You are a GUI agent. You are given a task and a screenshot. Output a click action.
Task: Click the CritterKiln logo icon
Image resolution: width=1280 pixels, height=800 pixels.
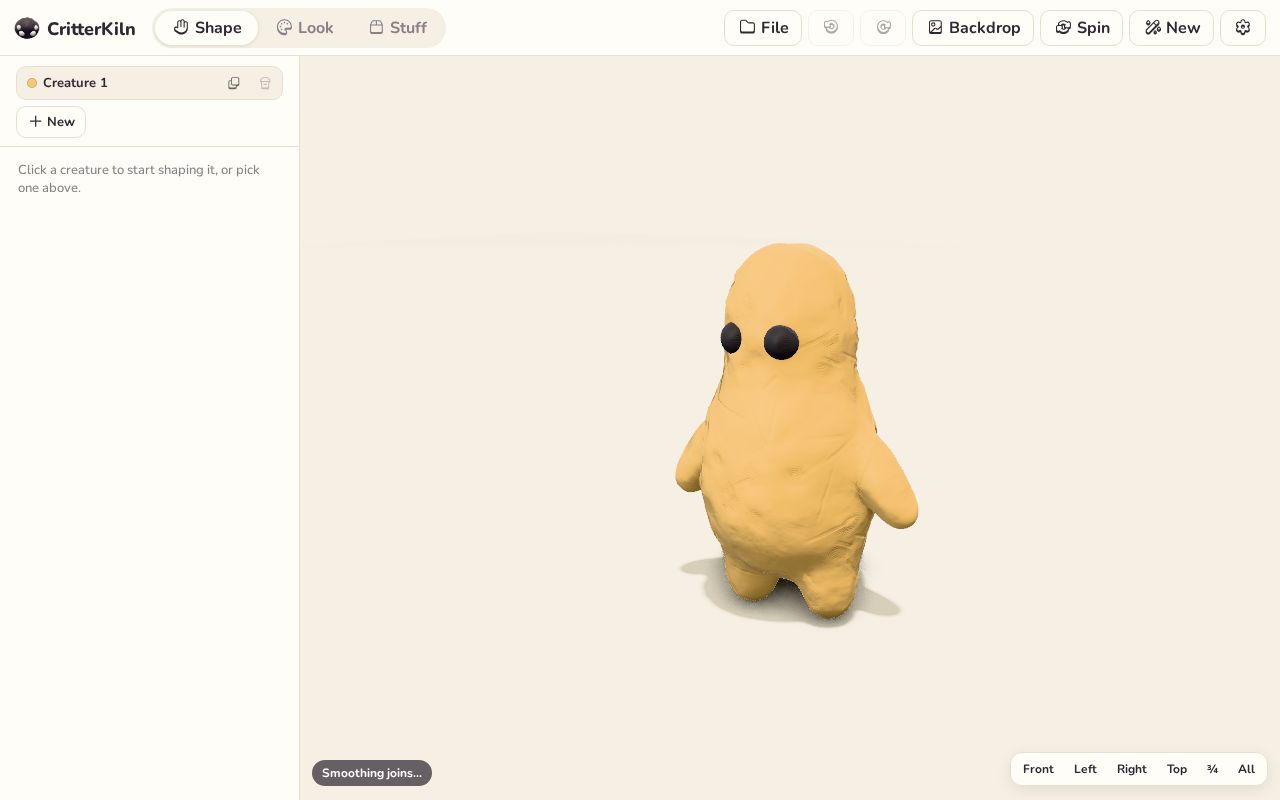(27, 28)
